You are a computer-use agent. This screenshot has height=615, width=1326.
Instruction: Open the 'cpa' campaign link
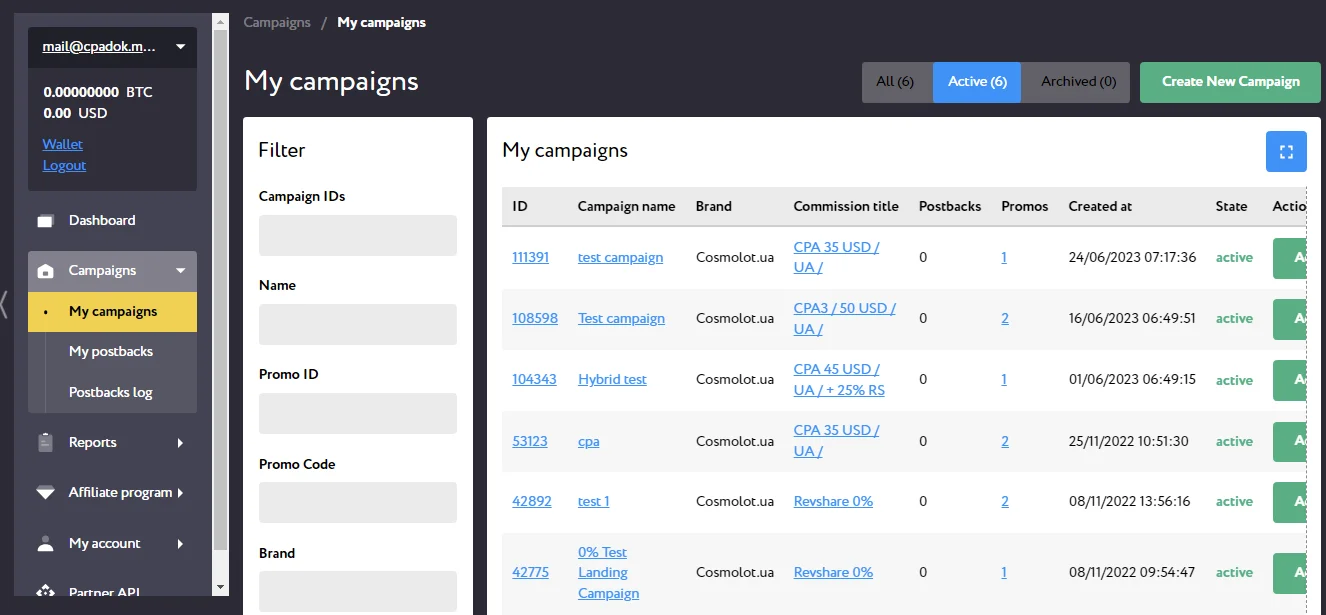pyautogui.click(x=589, y=441)
